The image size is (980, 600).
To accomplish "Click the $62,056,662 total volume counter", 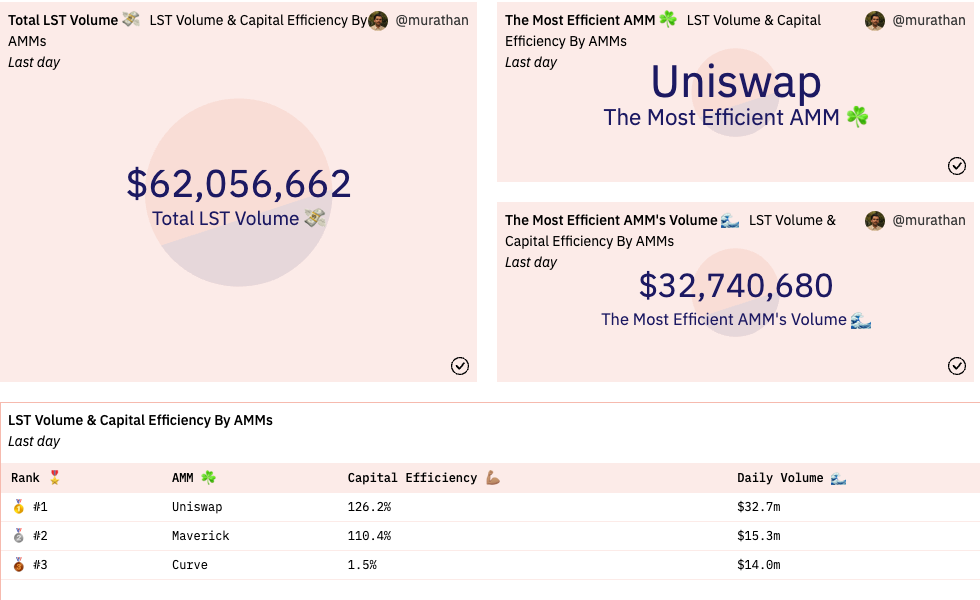I will (x=239, y=184).
